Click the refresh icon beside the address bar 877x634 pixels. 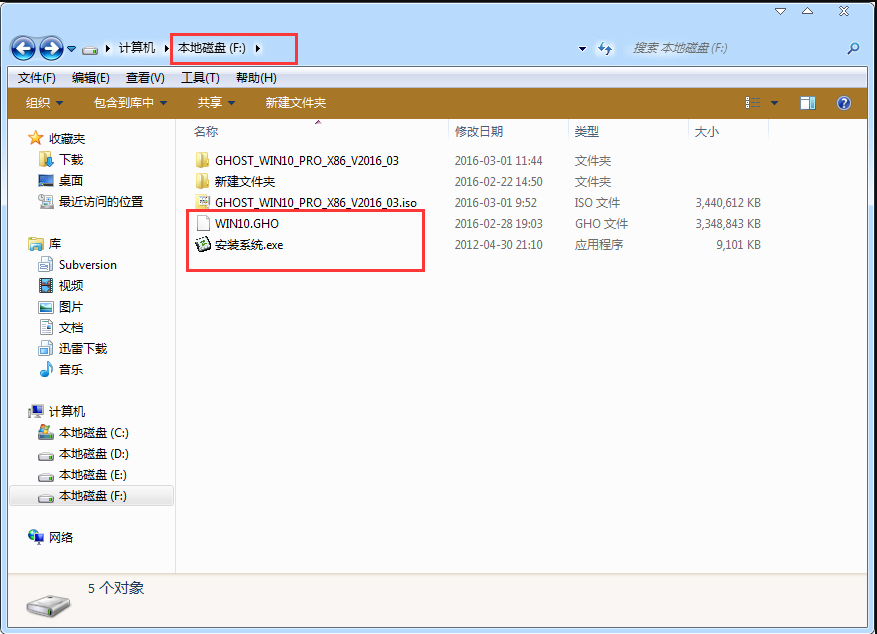pos(604,48)
